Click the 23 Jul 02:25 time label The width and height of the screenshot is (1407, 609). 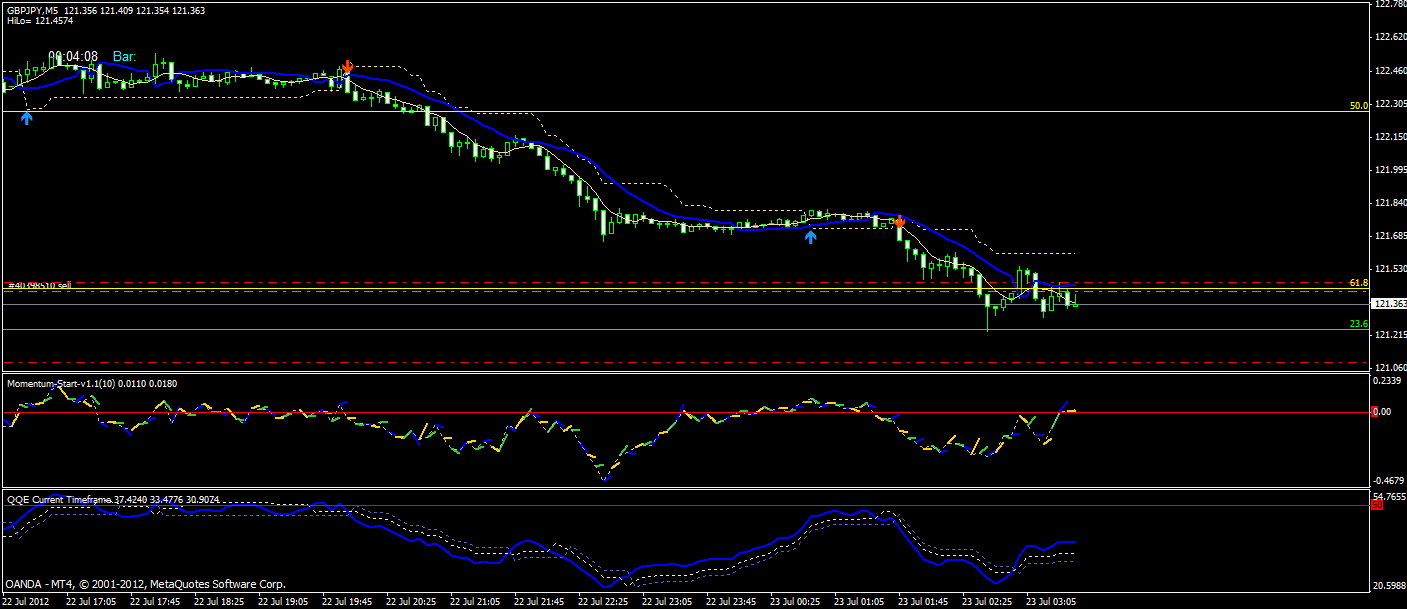987,602
